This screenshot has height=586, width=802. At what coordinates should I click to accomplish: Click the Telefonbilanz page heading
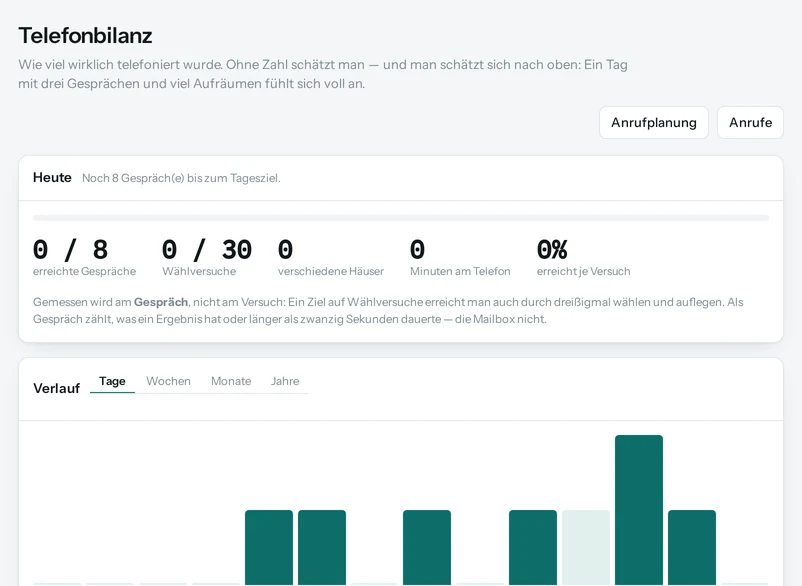click(x=85, y=36)
